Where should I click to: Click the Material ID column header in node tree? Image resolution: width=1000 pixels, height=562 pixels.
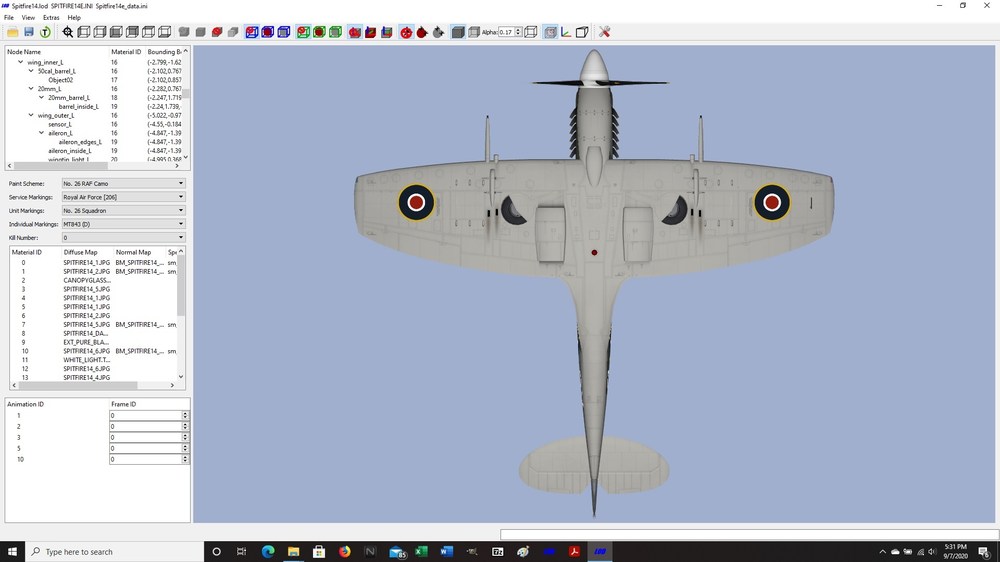coord(126,52)
